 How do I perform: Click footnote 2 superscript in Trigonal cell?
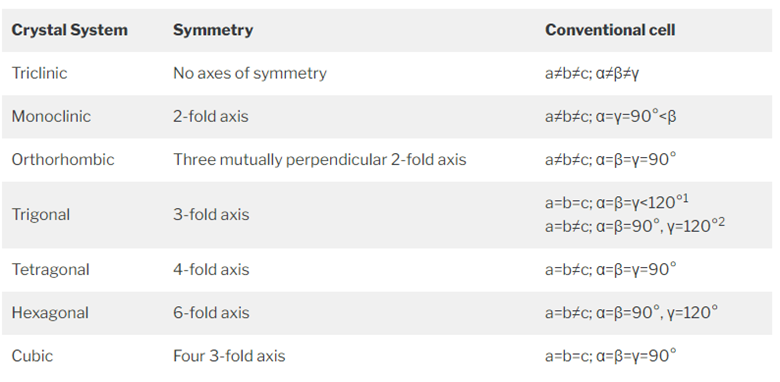722,222
